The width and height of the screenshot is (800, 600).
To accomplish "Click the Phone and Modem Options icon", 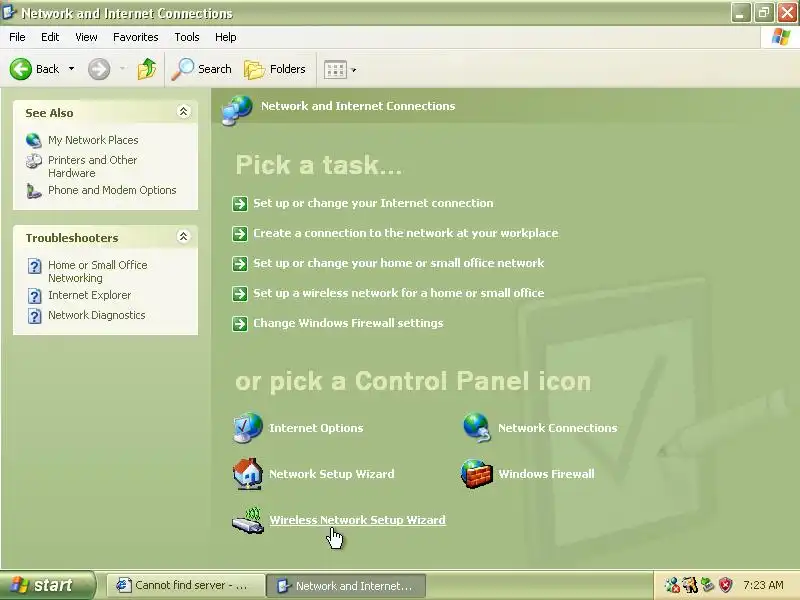I will [x=34, y=191].
